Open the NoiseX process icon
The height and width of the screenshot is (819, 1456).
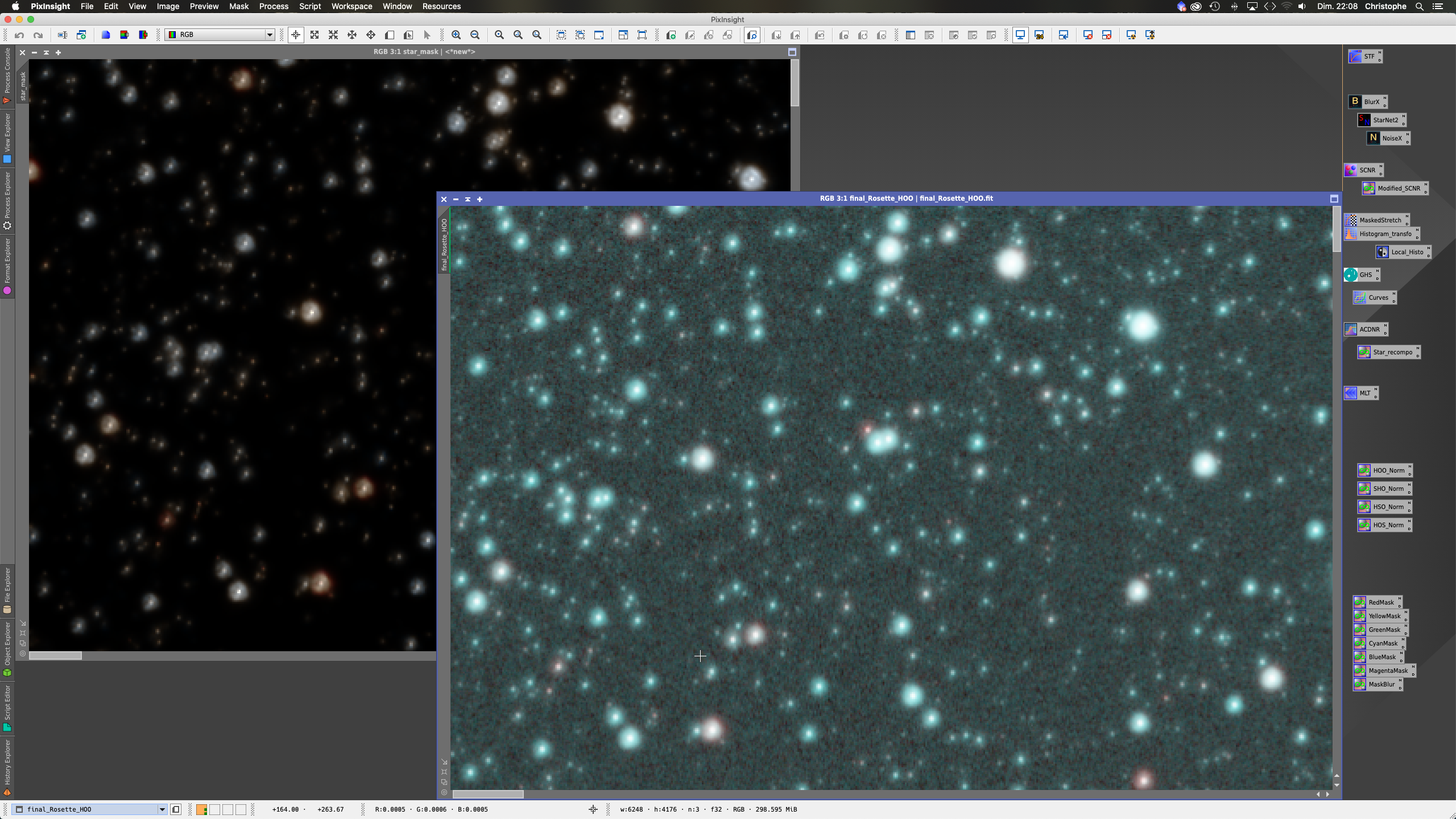[1387, 138]
